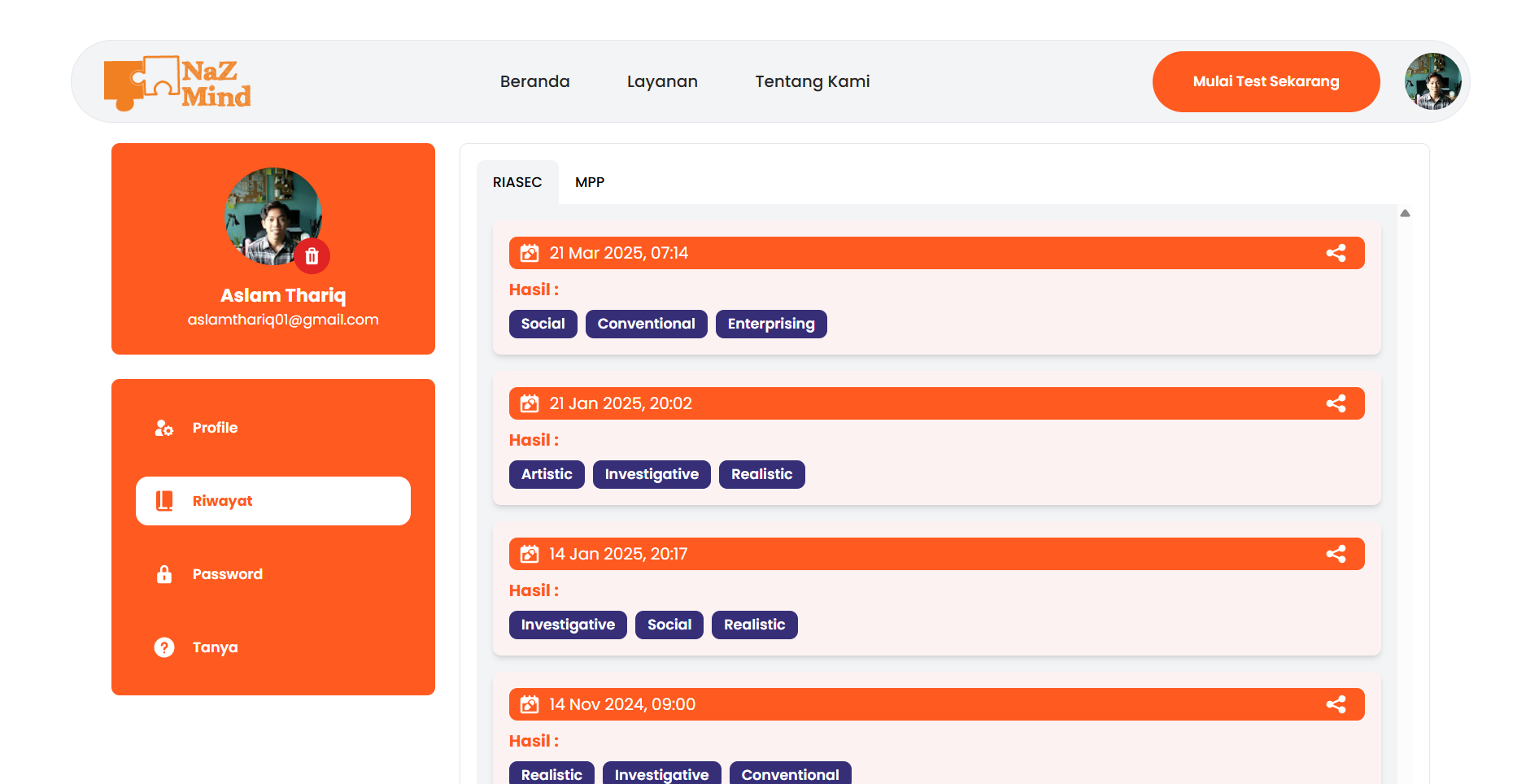Image resolution: width=1539 pixels, height=784 pixels.
Task: Select the RIASEC tab
Action: (517, 182)
